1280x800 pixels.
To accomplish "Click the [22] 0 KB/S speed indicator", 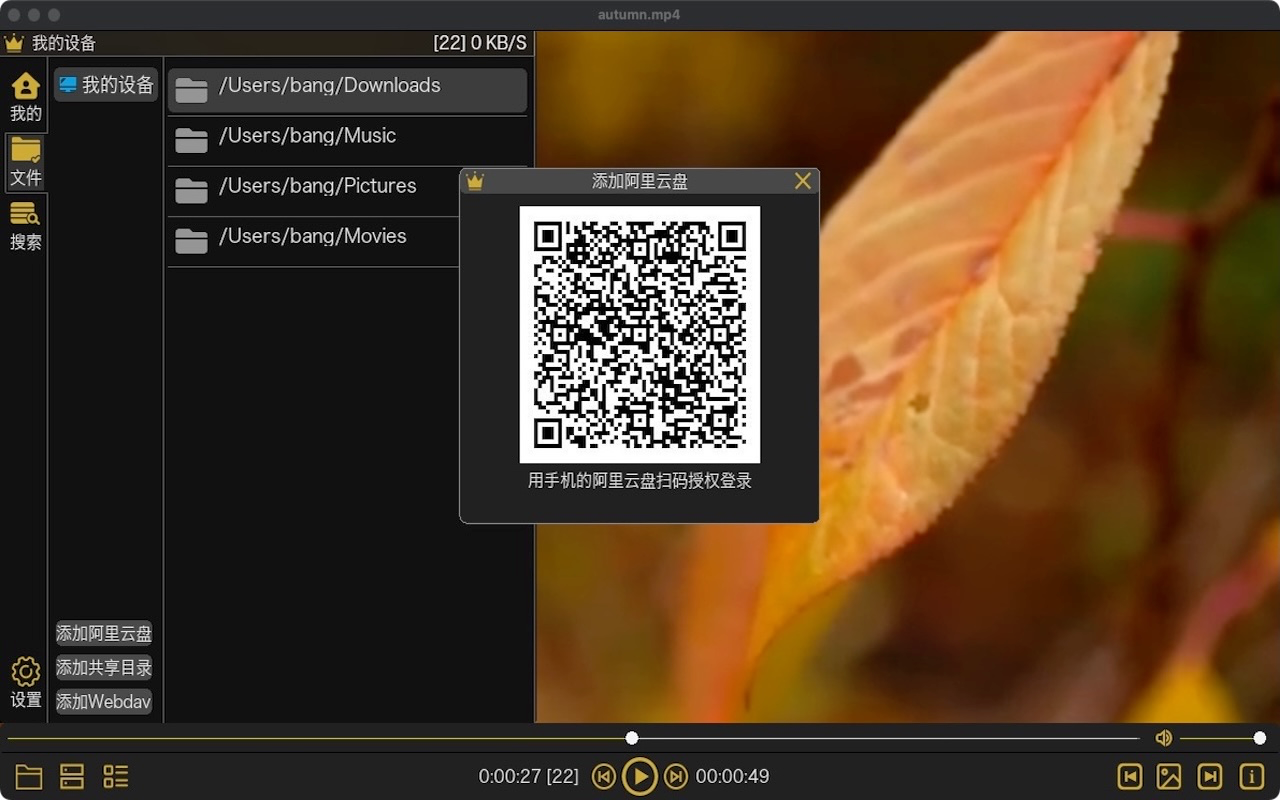I will coord(480,43).
